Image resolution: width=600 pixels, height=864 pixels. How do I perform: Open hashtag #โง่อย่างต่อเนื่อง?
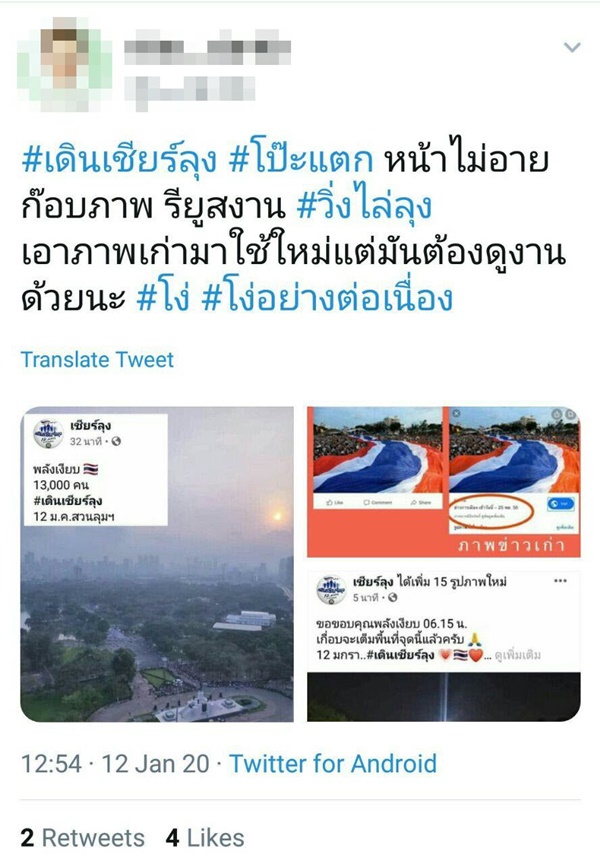327,299
